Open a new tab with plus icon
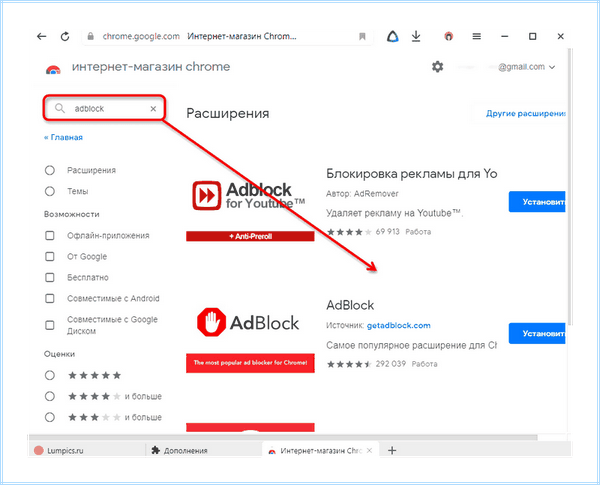The height and width of the screenshot is (485, 600). coord(392,451)
